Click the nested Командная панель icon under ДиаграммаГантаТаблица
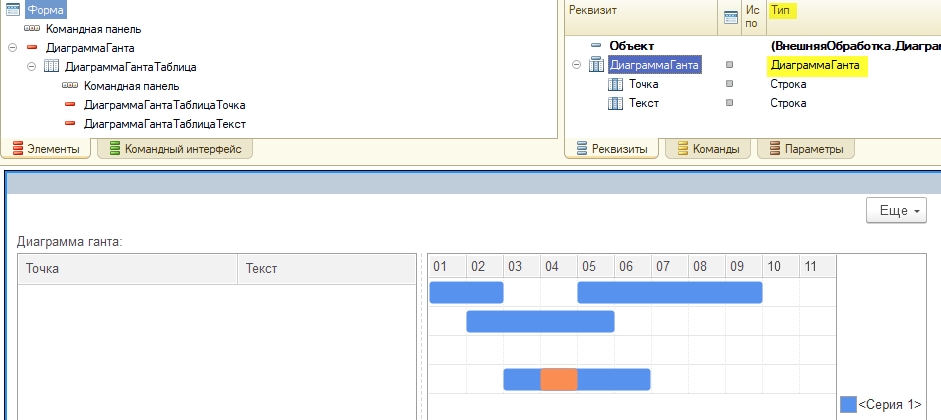The image size is (941, 420). (70, 86)
